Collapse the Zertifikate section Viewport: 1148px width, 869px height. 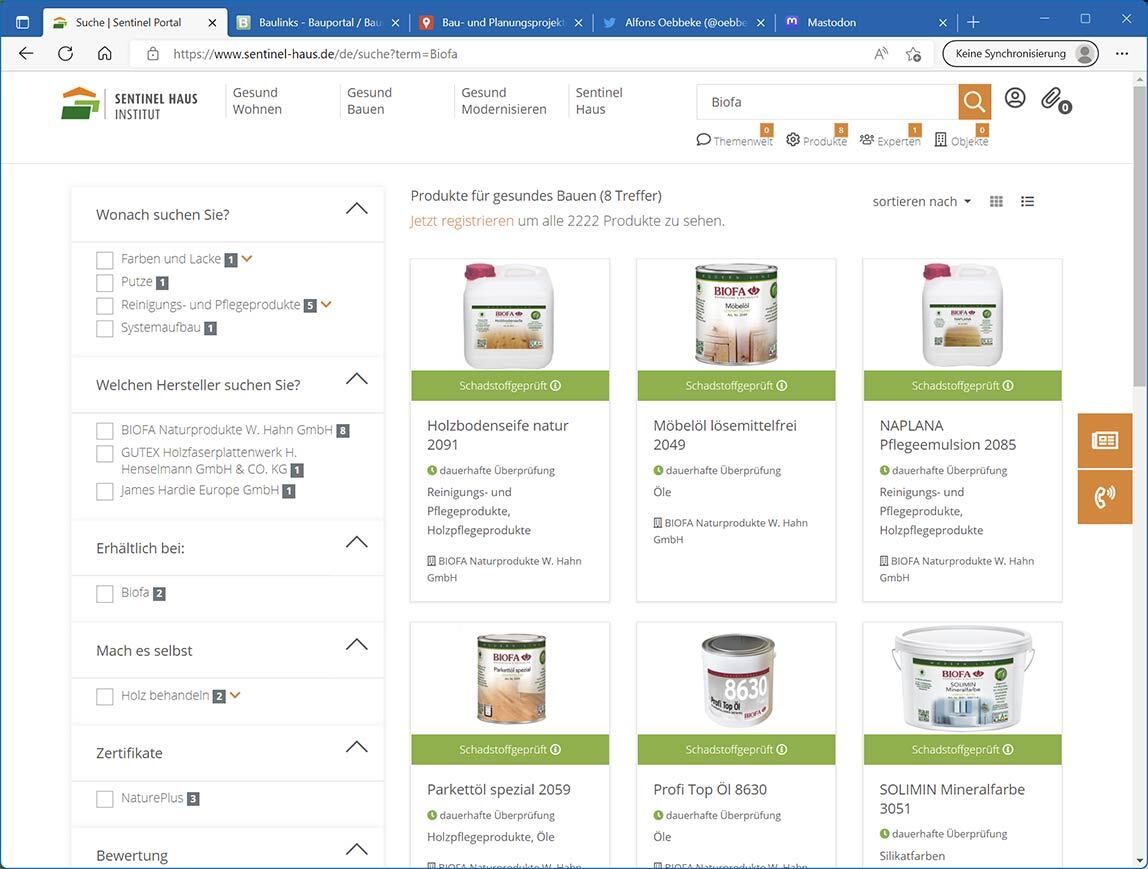point(357,747)
